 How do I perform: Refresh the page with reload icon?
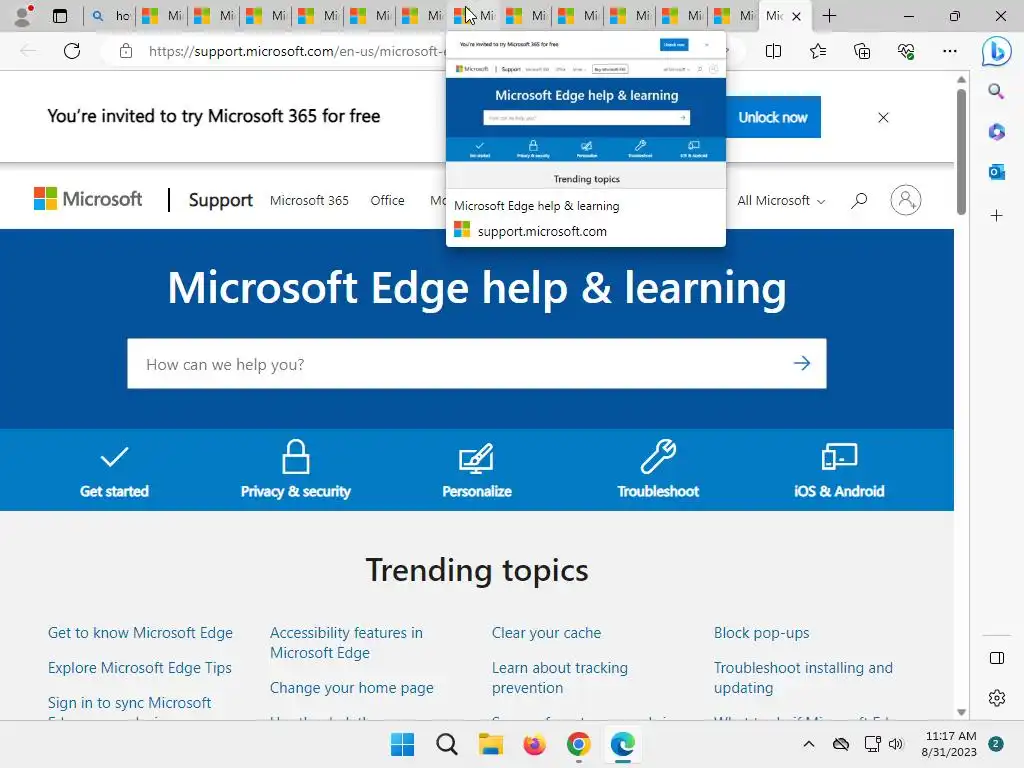(x=72, y=51)
